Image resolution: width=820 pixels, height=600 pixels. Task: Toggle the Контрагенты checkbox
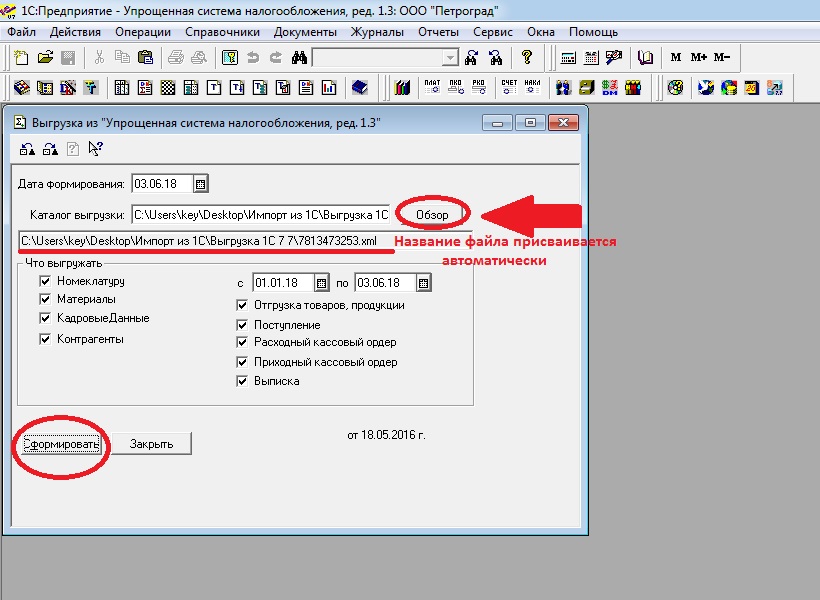[x=45, y=339]
